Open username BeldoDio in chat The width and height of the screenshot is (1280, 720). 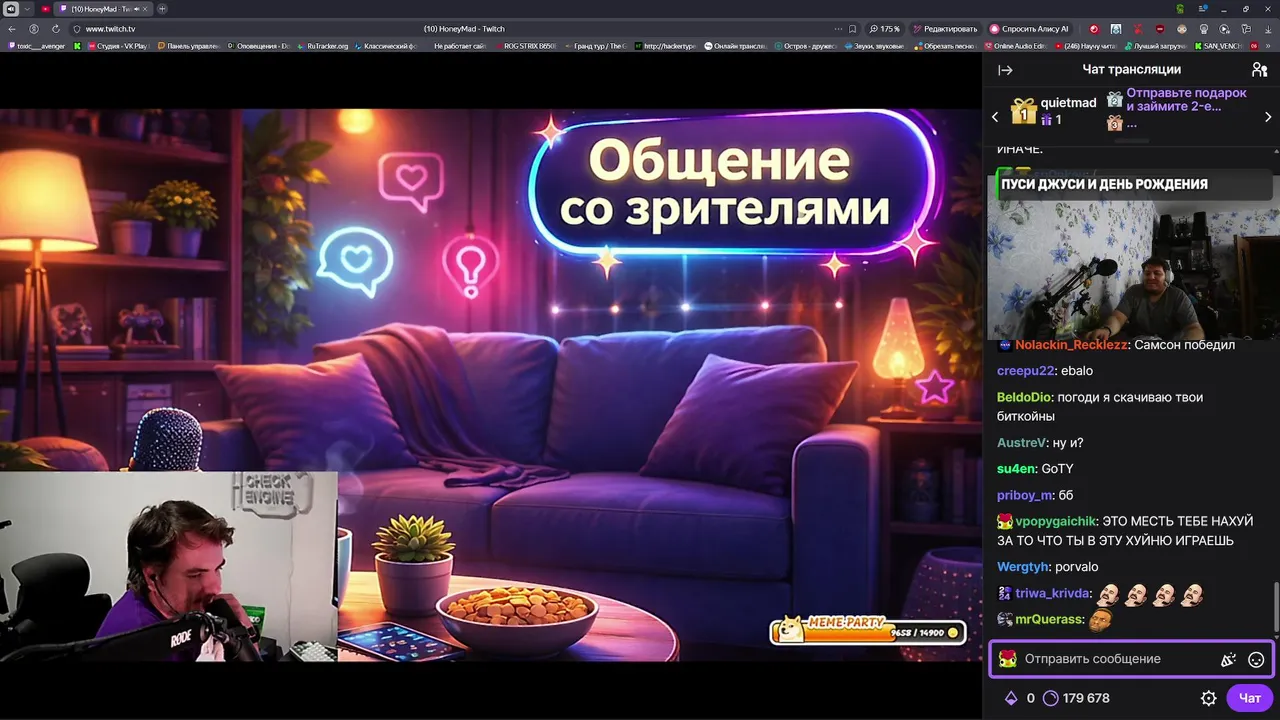1023,397
